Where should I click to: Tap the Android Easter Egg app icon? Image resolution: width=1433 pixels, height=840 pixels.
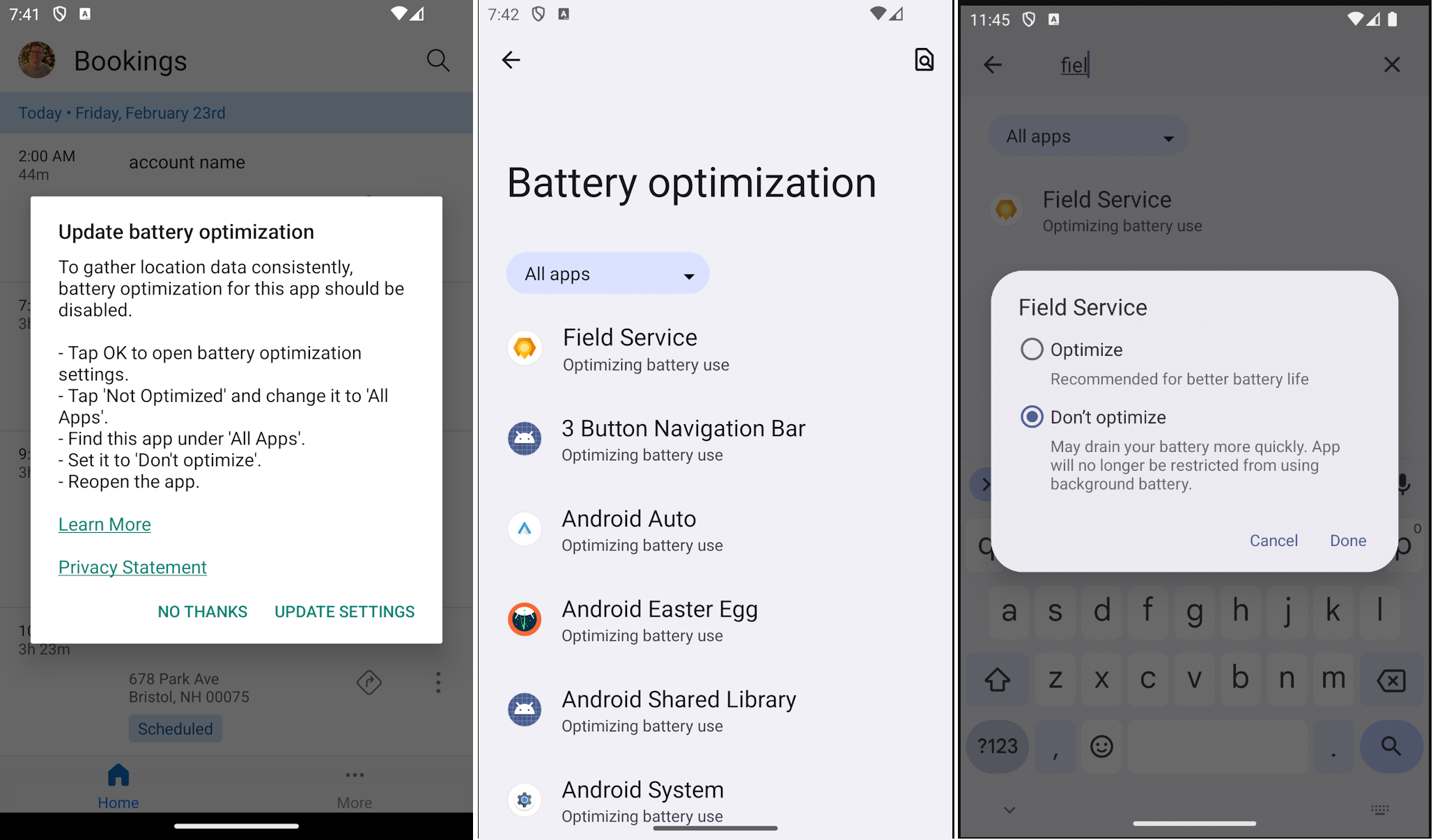(x=523, y=618)
